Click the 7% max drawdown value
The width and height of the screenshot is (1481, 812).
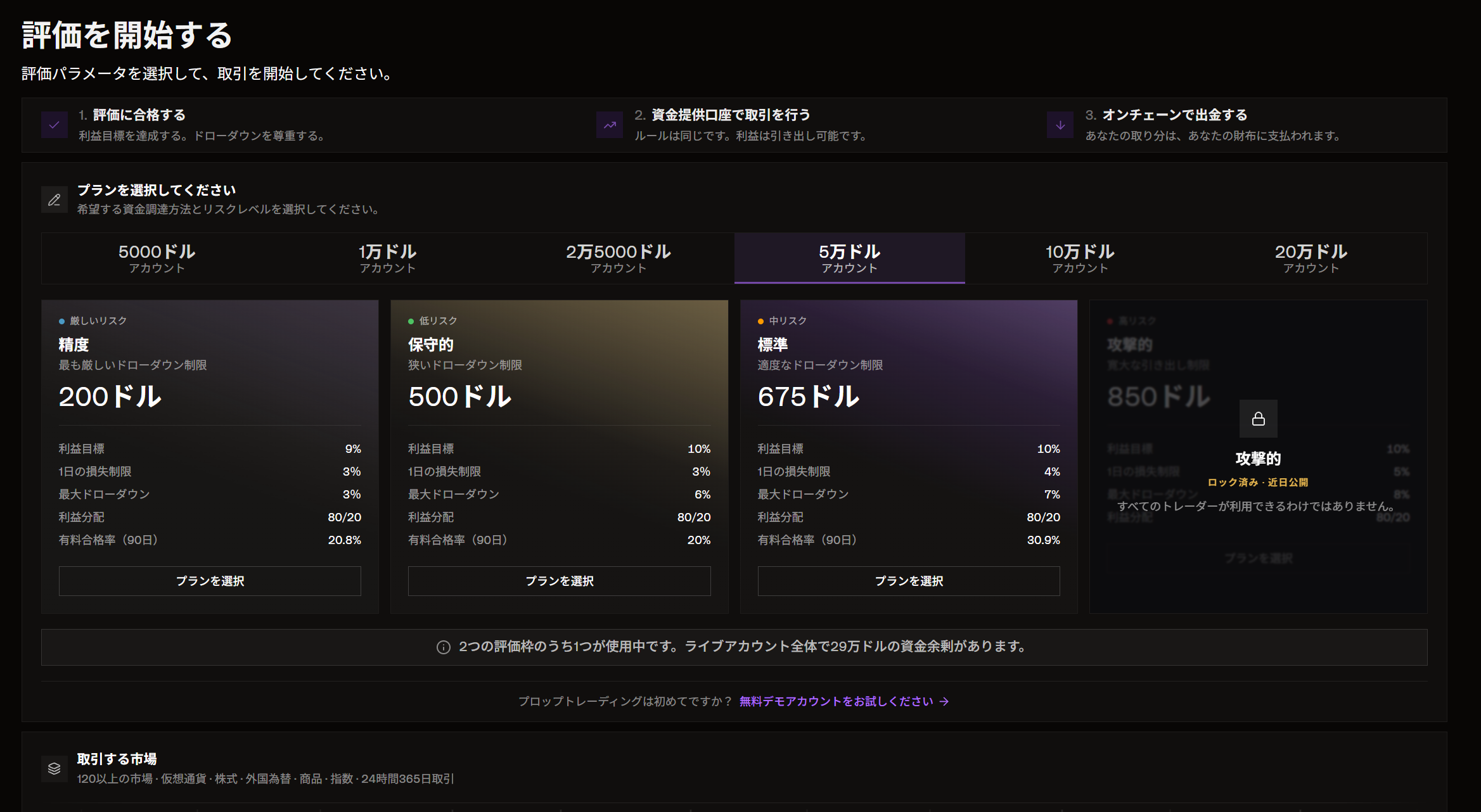pyautogui.click(x=1052, y=495)
